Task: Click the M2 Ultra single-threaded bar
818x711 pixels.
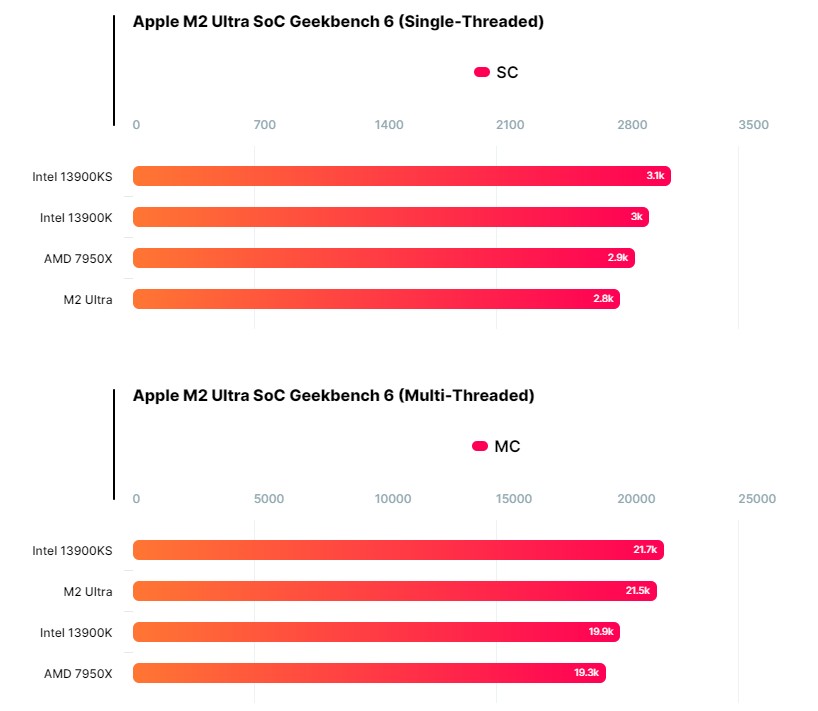Action: click(x=375, y=299)
